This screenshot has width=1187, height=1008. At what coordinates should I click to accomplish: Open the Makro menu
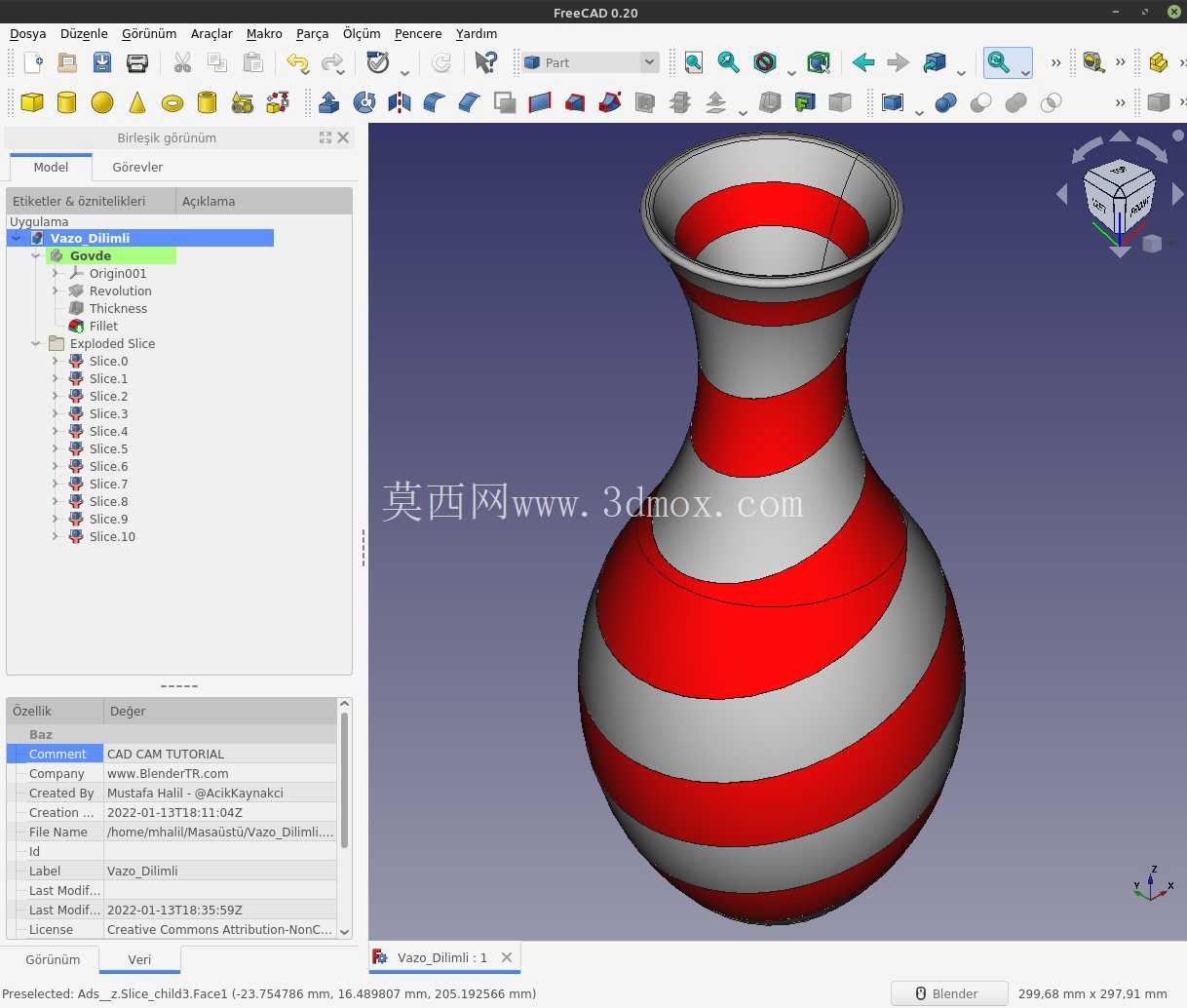pos(264,33)
